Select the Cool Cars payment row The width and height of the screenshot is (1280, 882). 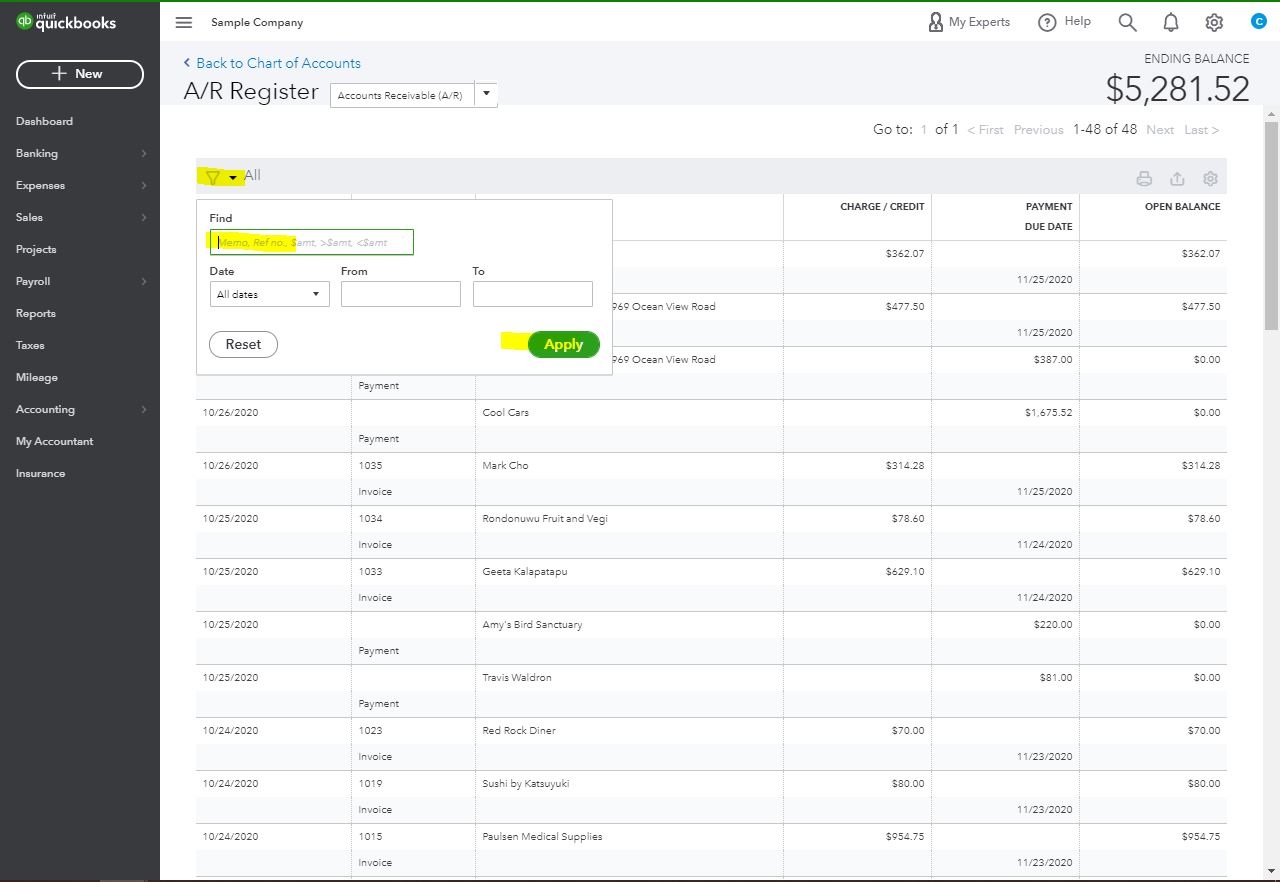[x=711, y=425]
